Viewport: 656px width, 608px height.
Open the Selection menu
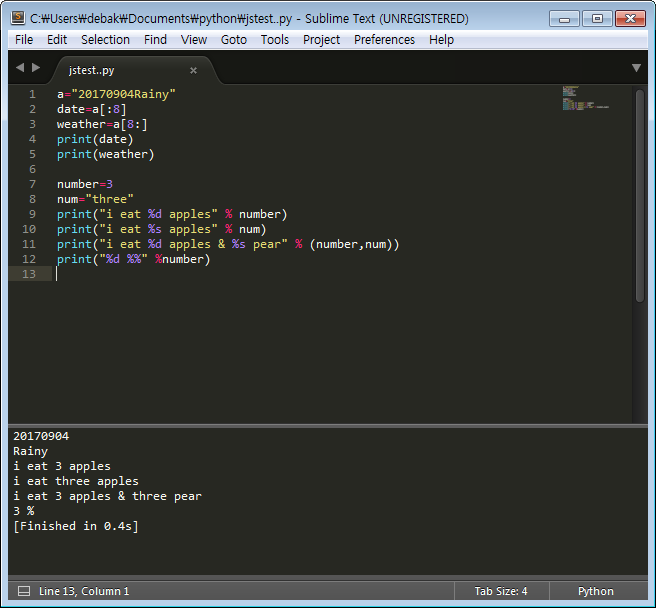[105, 40]
